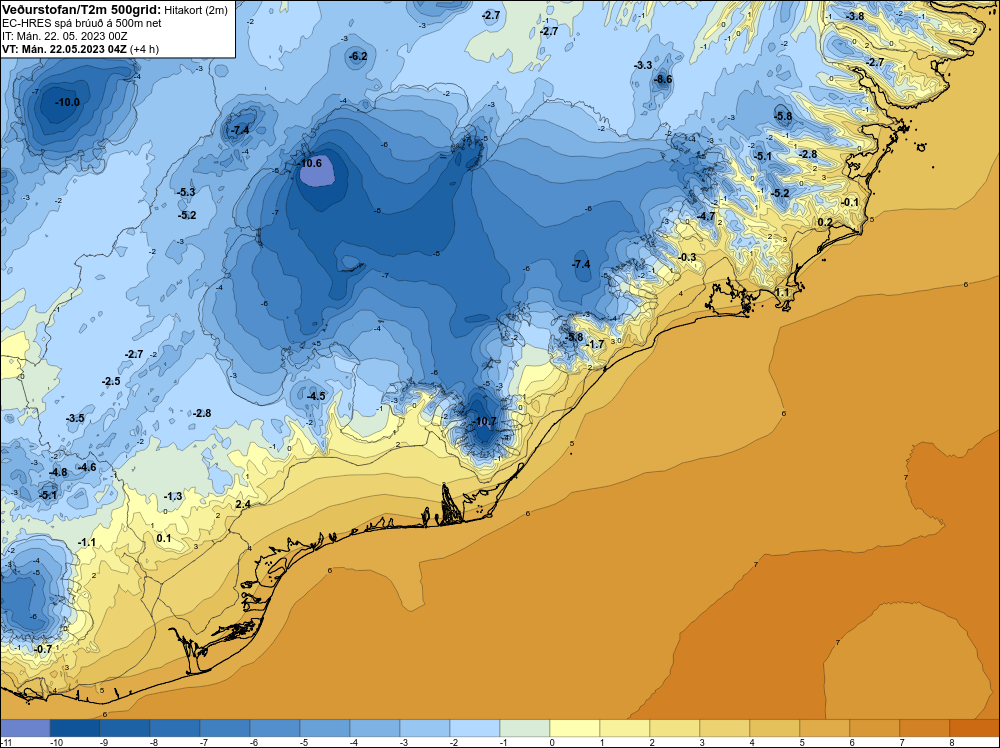Click the -1.3 temperature label
Viewport: 1000px width, 748px height.
click(x=173, y=496)
